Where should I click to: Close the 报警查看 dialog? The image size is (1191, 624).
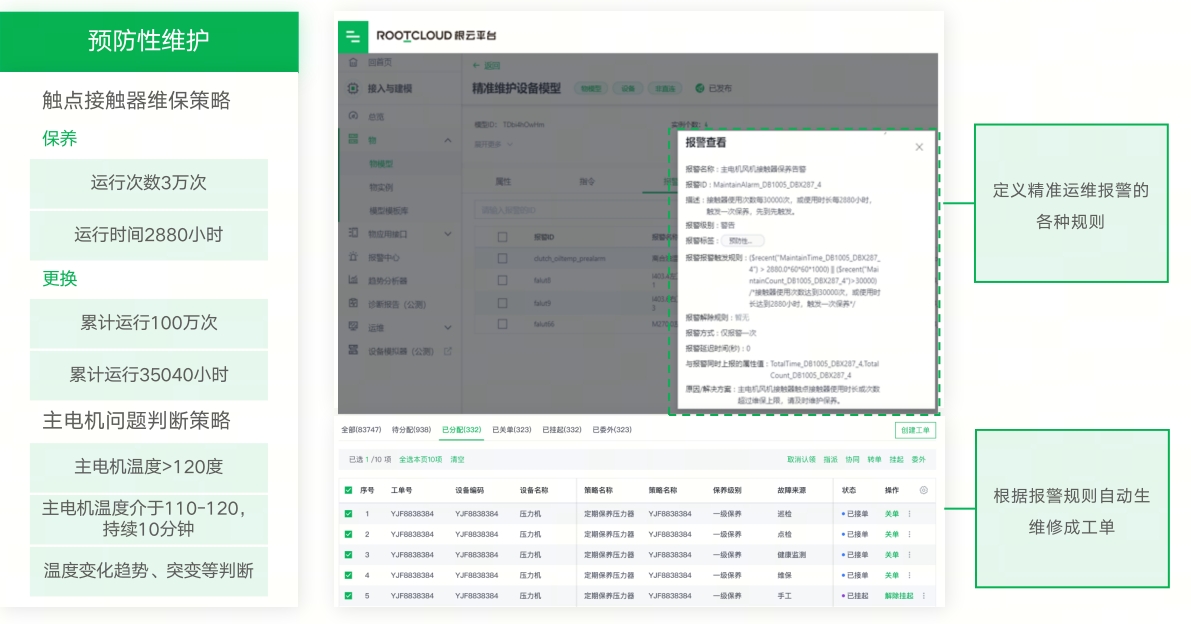point(919,147)
